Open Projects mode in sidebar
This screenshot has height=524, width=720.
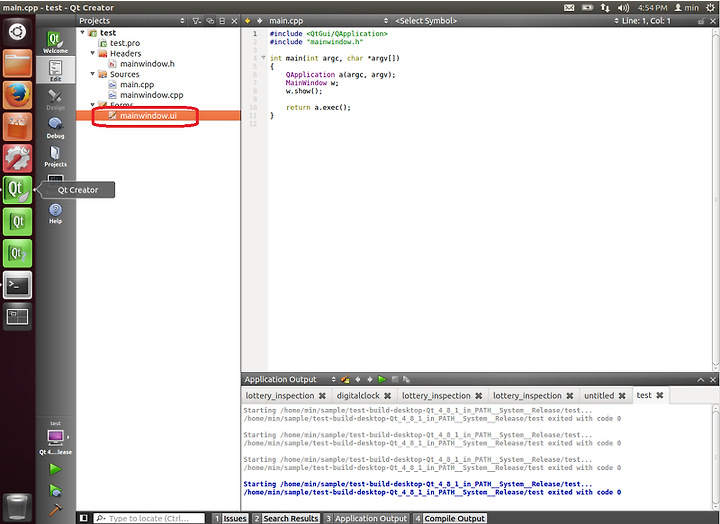point(55,156)
